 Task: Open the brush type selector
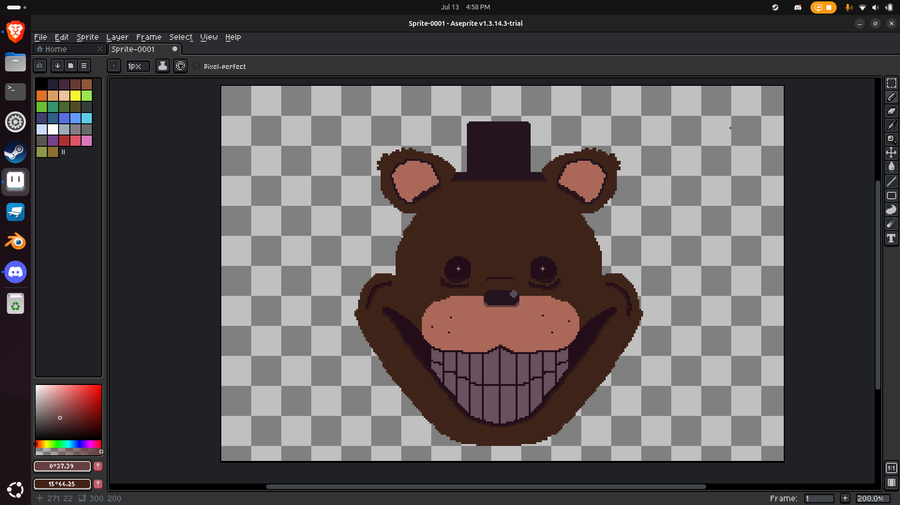[x=114, y=66]
